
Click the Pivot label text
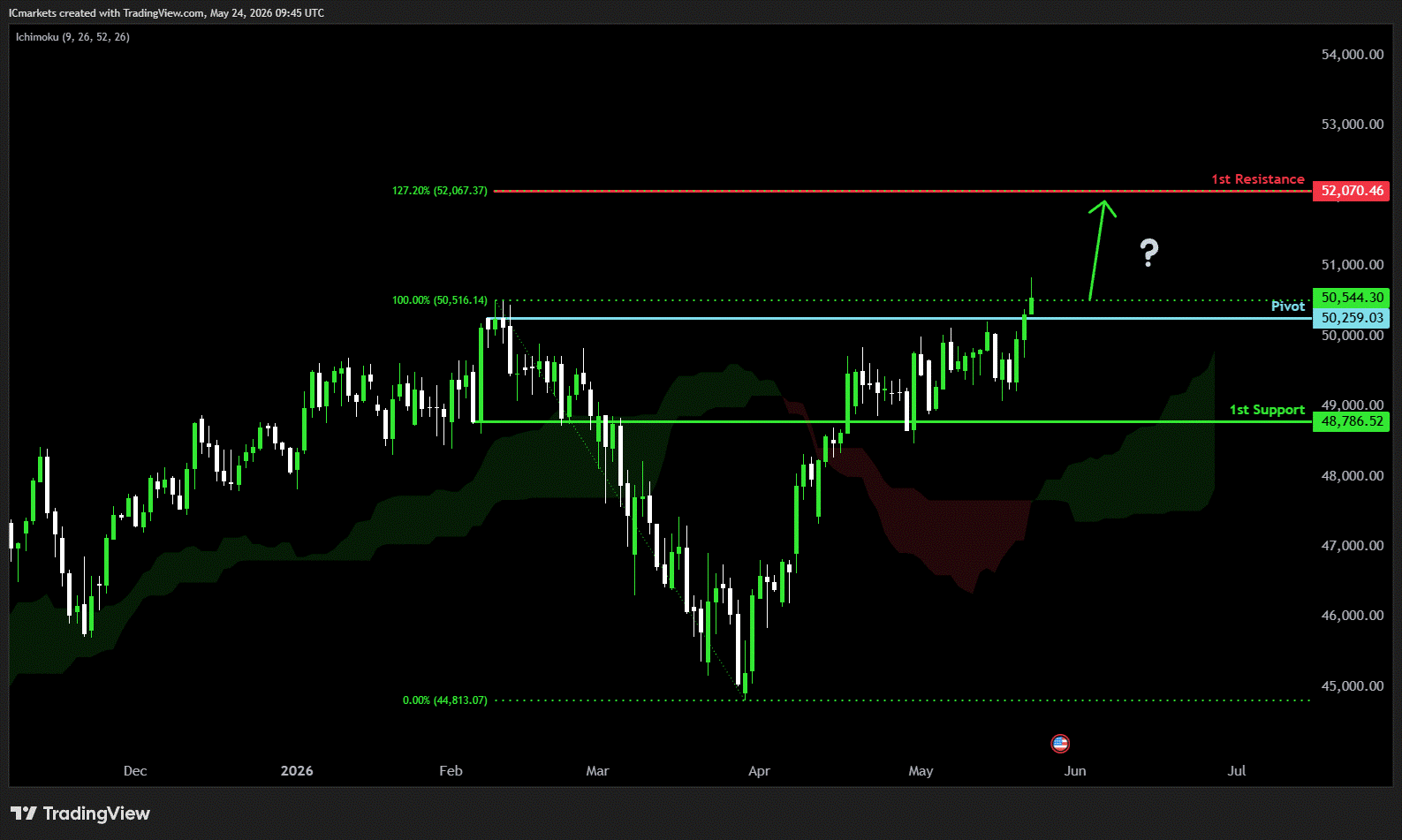click(x=1288, y=306)
